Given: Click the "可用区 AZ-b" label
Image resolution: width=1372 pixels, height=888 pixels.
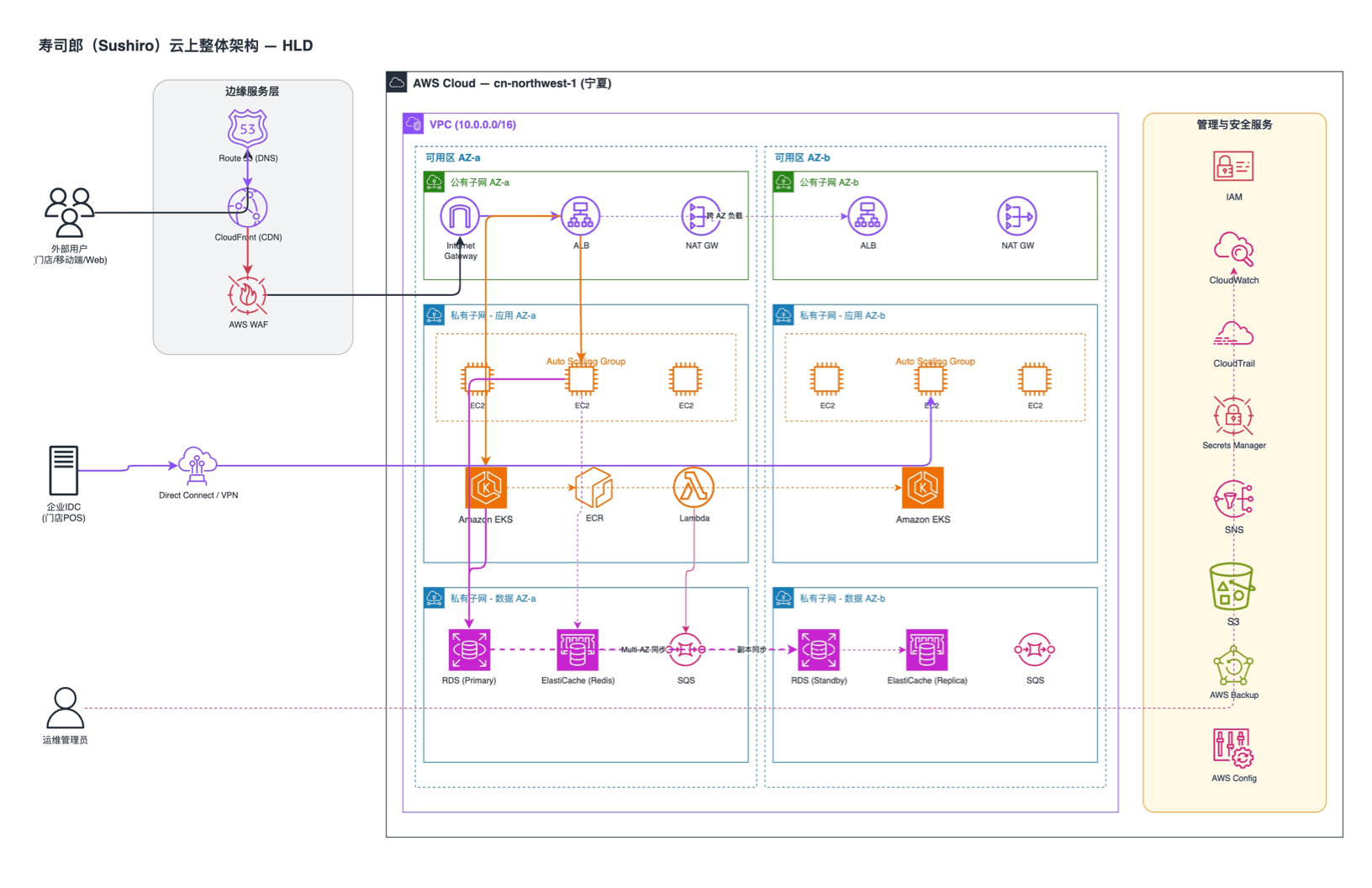Looking at the screenshot, I should point(802,157).
